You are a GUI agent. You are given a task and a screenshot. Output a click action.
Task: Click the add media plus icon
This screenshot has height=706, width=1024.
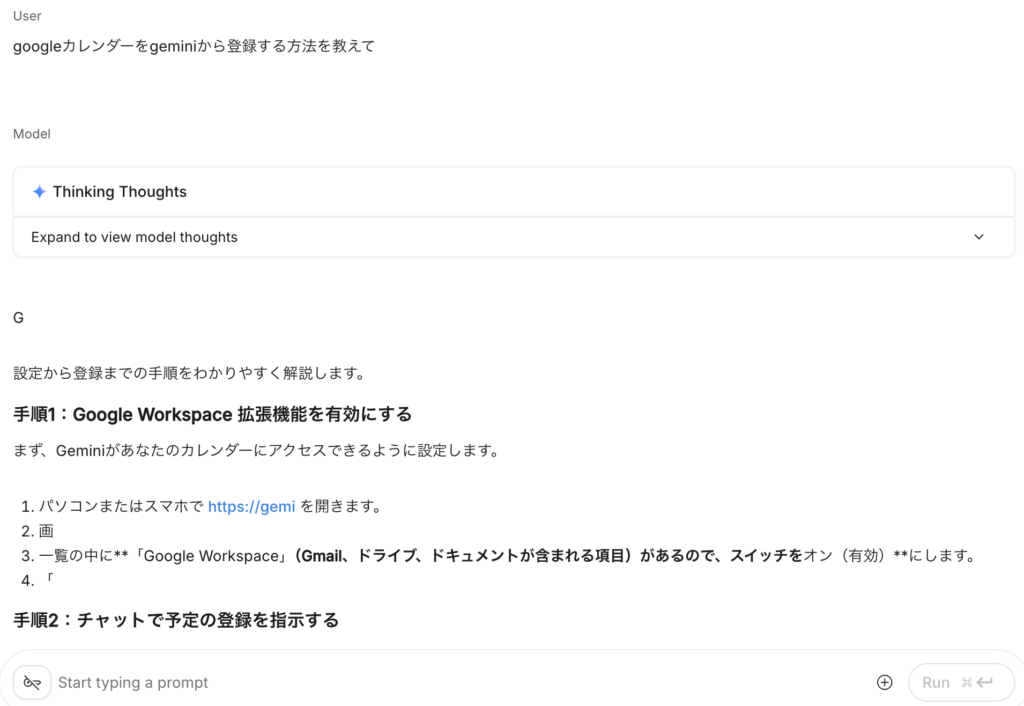coord(884,681)
